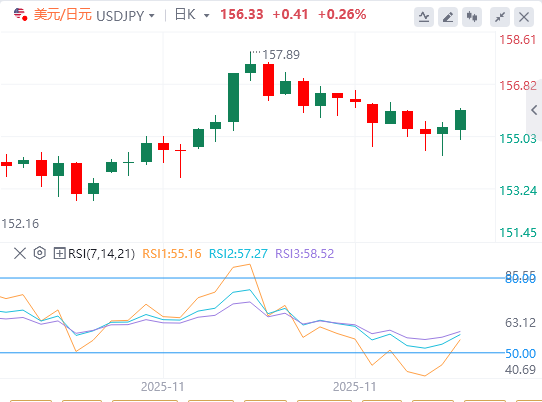The width and height of the screenshot is (542, 402).
Task: Select the pencil drawing tool
Action: 448,16
